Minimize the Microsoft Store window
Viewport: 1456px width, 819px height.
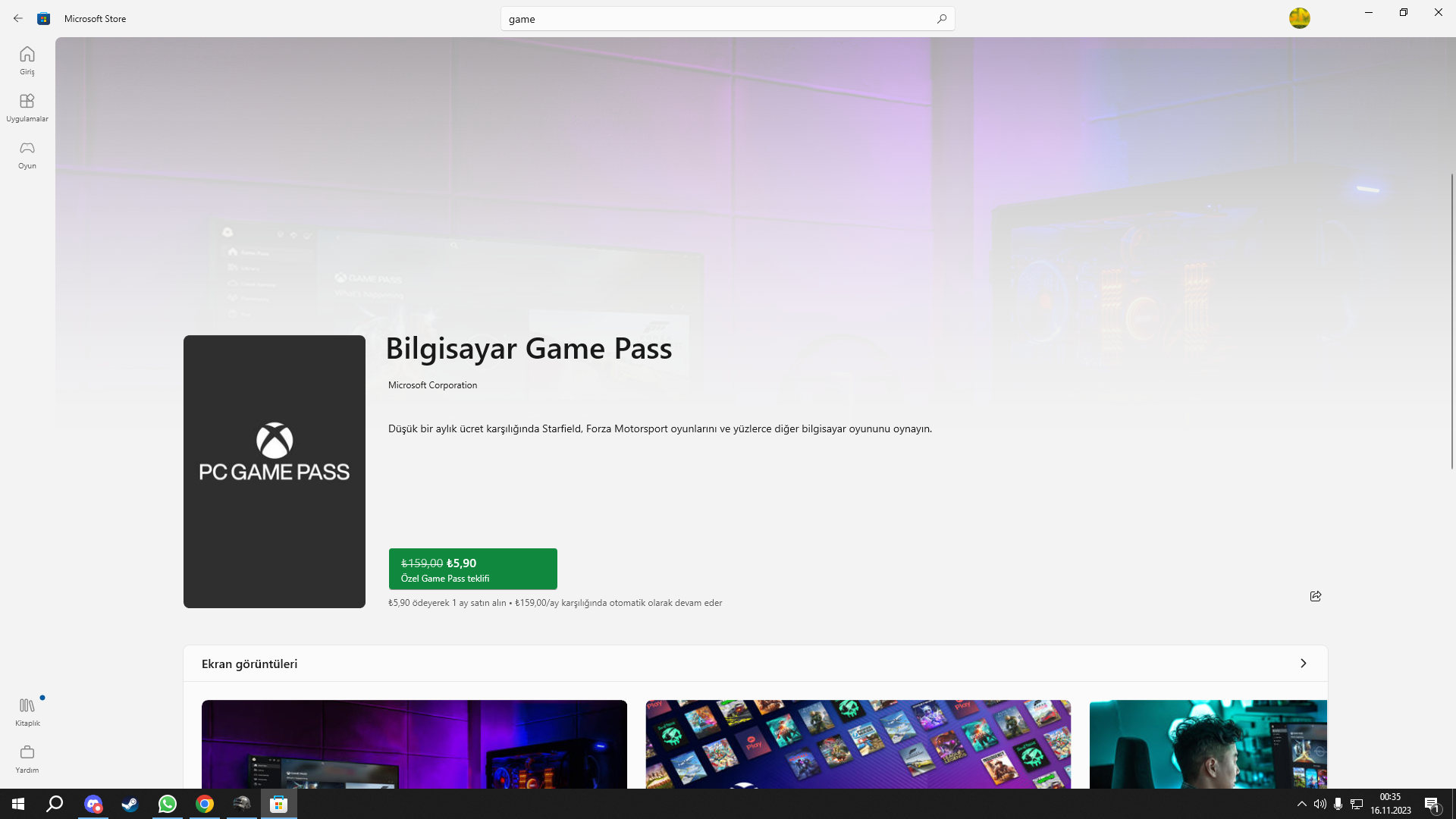(1369, 12)
